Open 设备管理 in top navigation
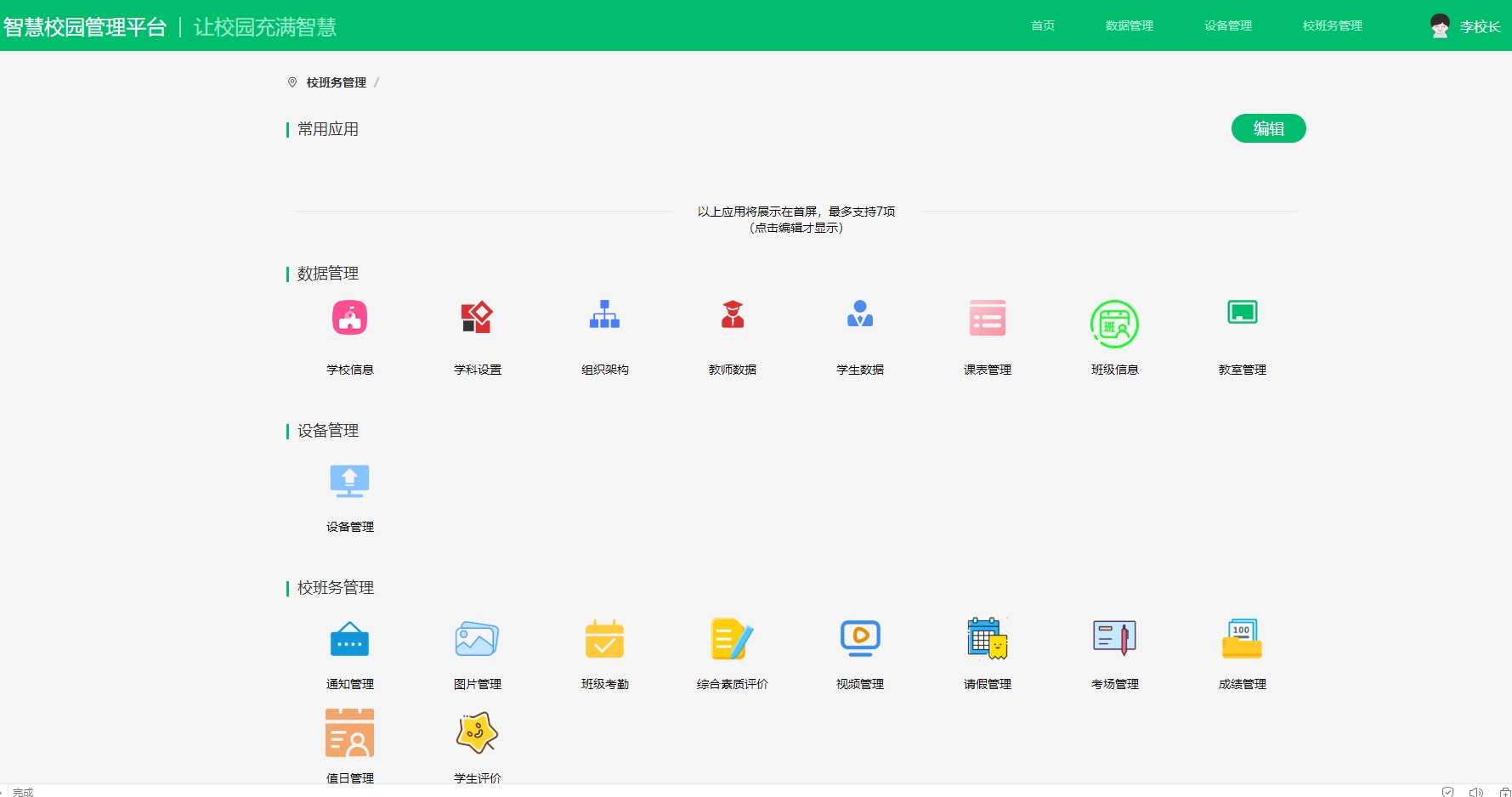This screenshot has height=797, width=1512. click(1228, 25)
